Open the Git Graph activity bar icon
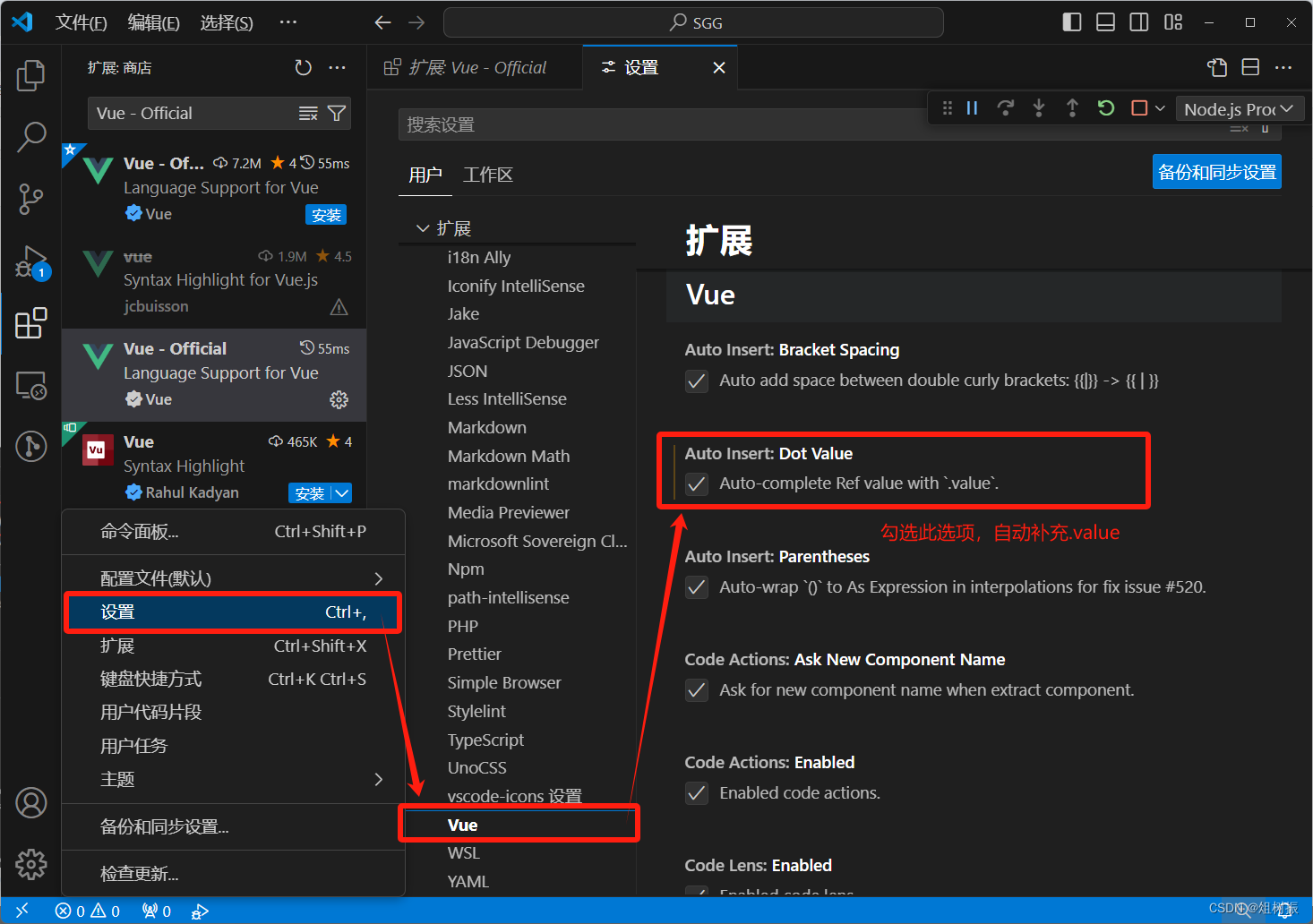Viewport: 1313px width, 924px height. click(31, 446)
